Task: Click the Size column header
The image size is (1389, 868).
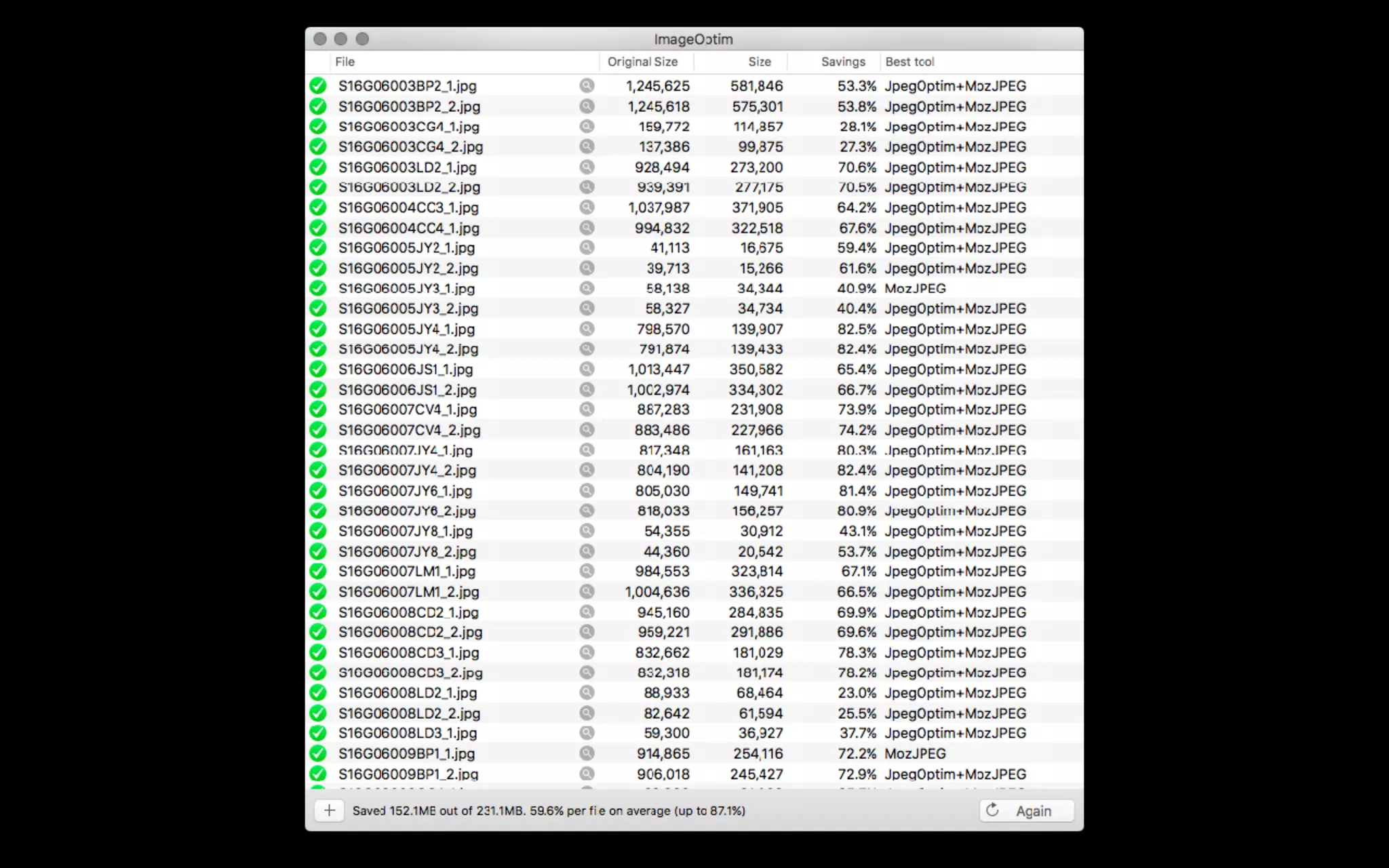Action: click(759, 62)
